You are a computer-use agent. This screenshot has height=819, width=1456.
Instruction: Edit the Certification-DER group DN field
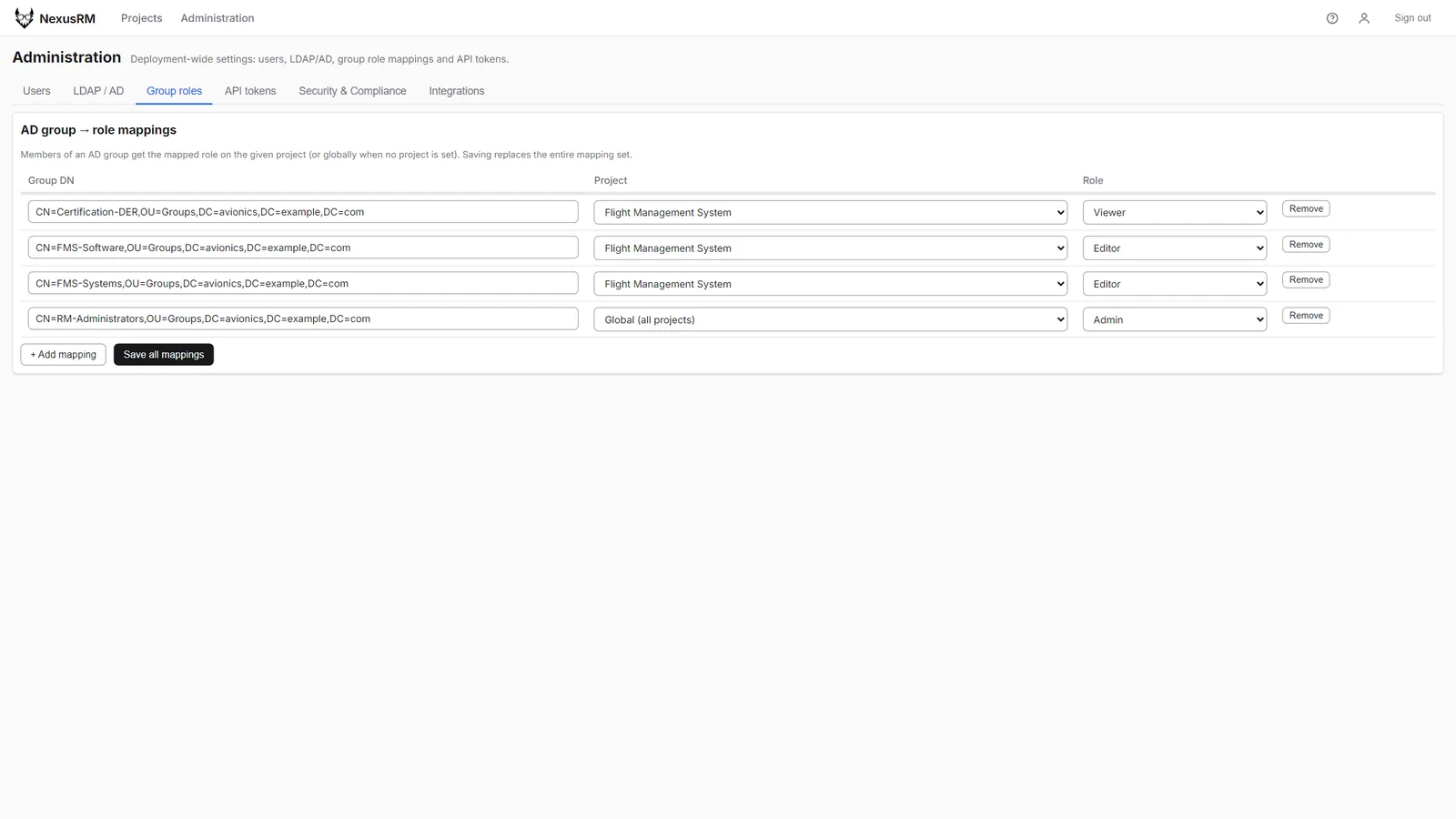(x=303, y=212)
